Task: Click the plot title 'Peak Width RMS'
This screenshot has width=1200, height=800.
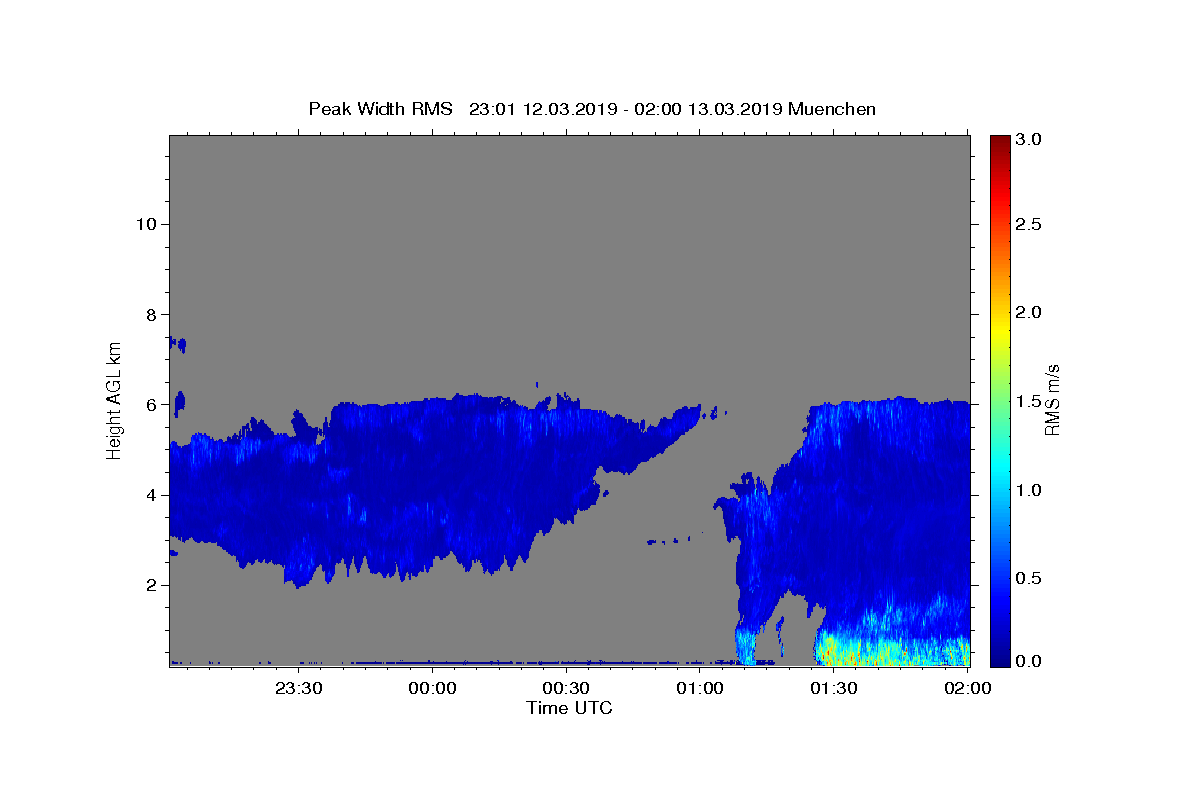Action: pyautogui.click(x=380, y=109)
